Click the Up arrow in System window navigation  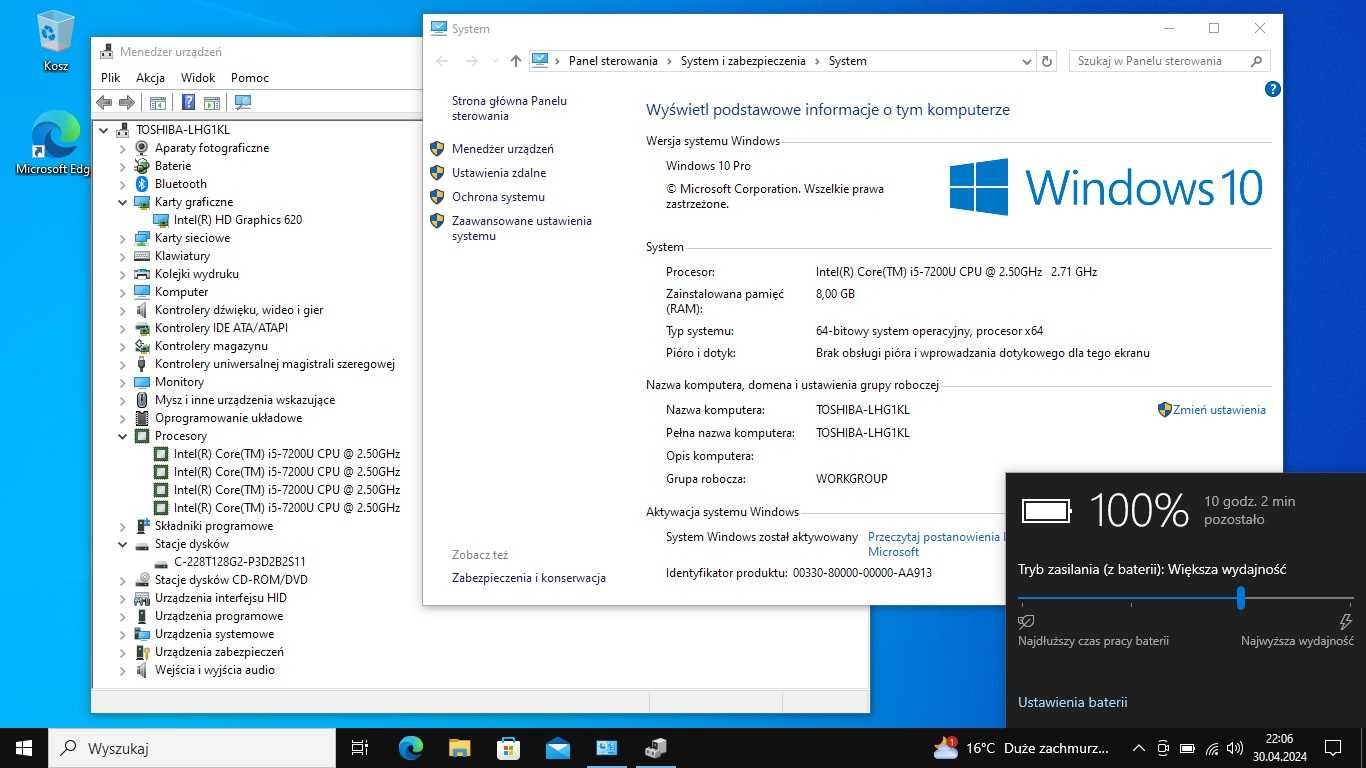(515, 61)
